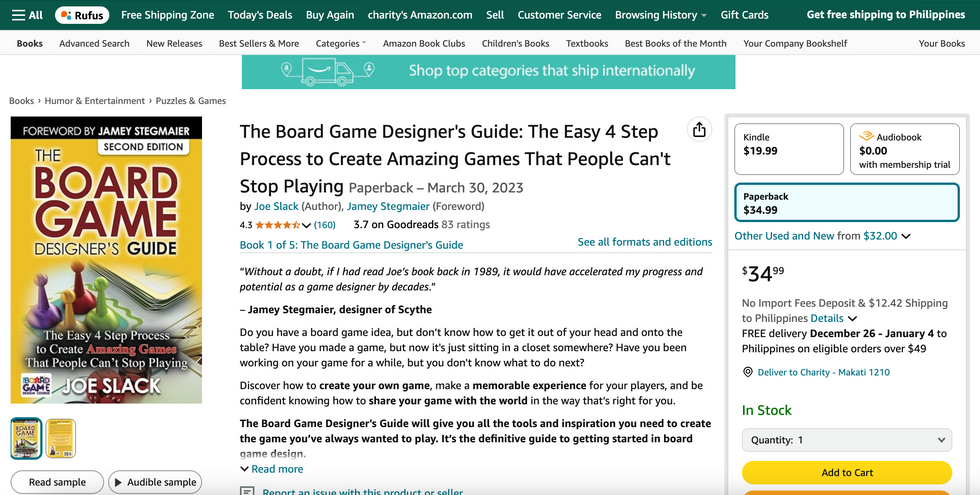Open Your Books

click(x=942, y=43)
